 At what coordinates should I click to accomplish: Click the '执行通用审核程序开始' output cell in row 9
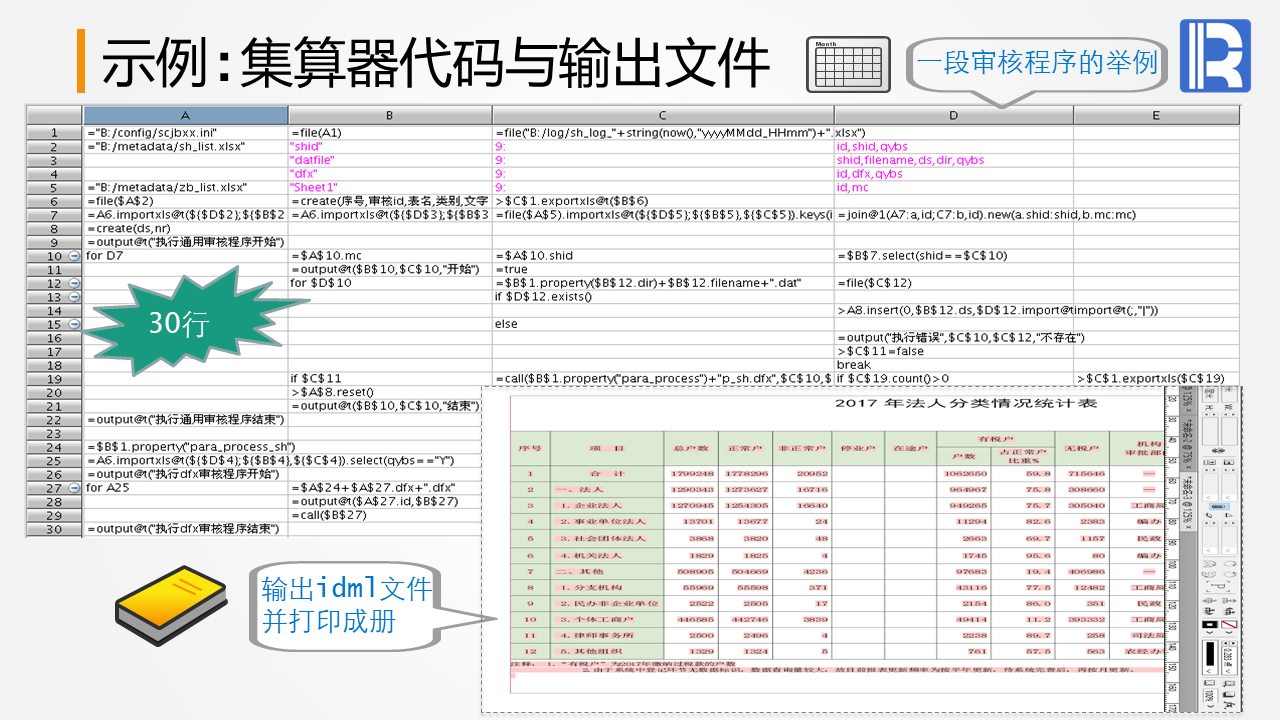pos(185,242)
